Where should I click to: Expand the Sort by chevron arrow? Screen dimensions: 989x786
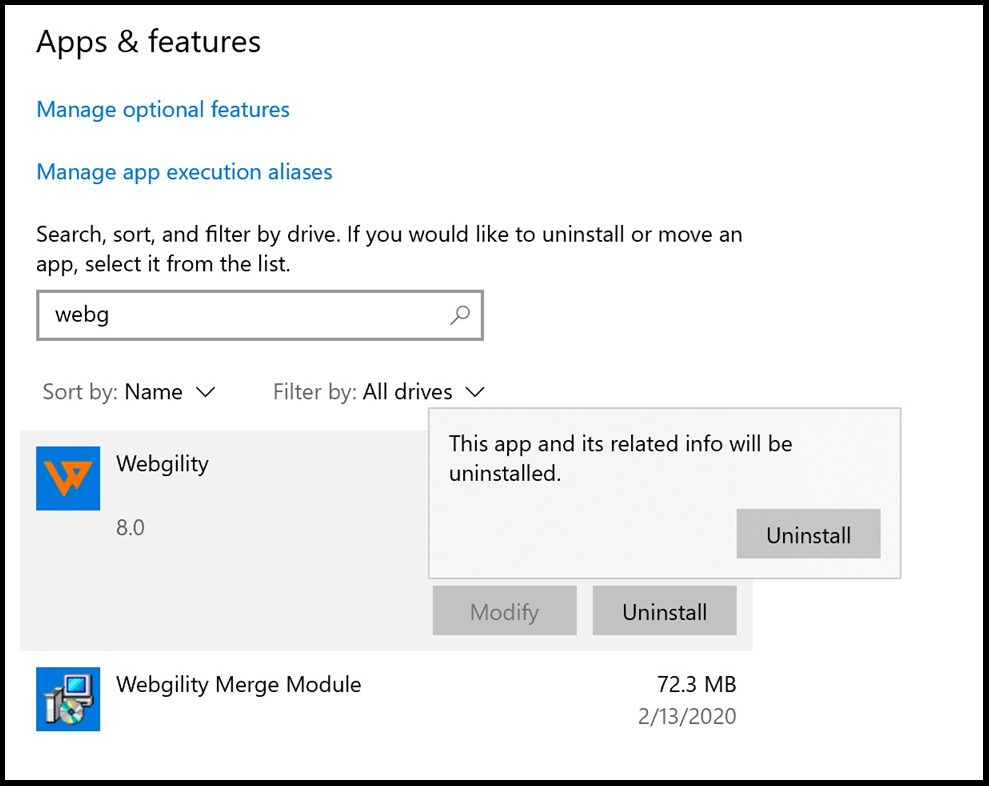pyautogui.click(x=205, y=392)
